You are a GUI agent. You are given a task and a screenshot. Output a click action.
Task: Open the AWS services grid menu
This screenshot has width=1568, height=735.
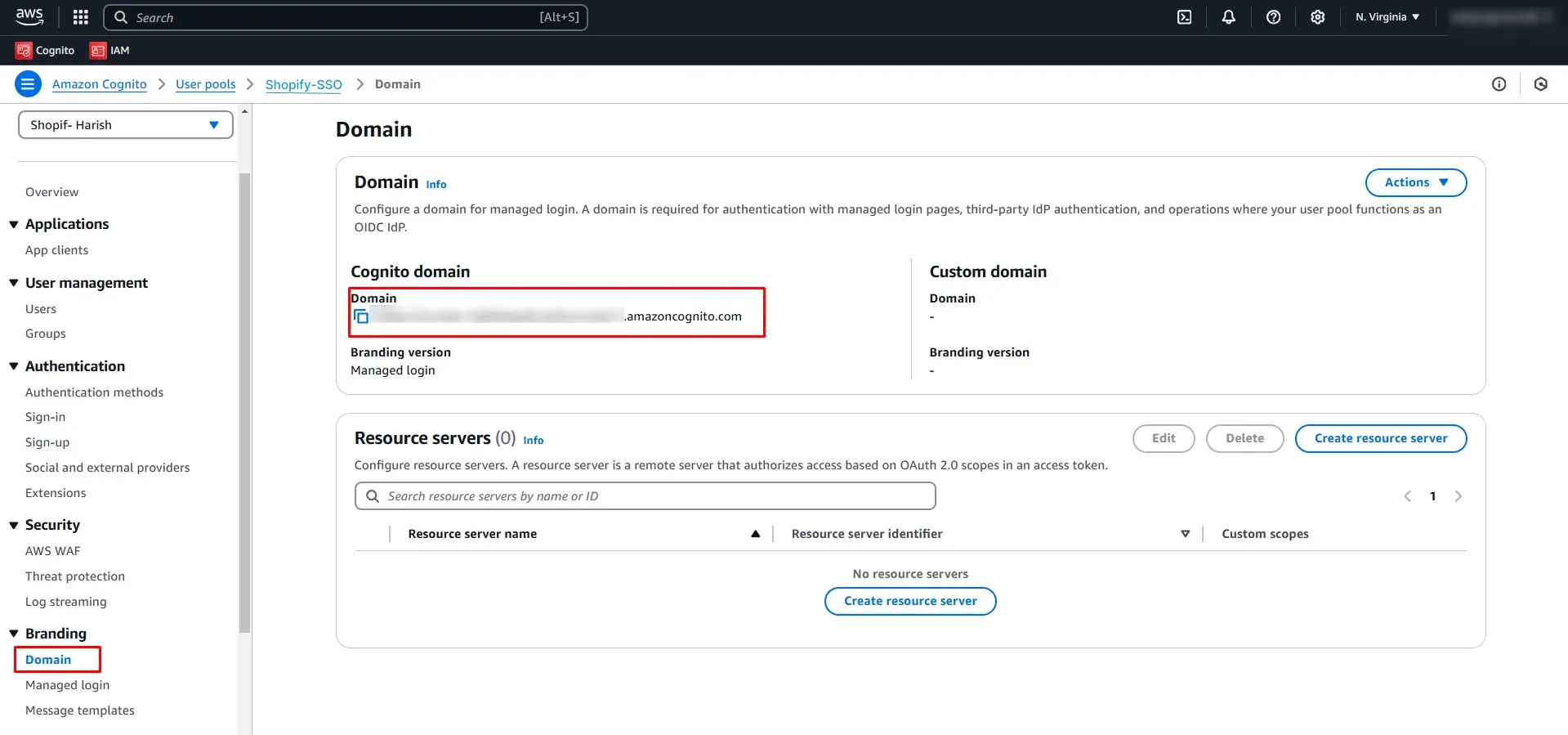point(80,17)
